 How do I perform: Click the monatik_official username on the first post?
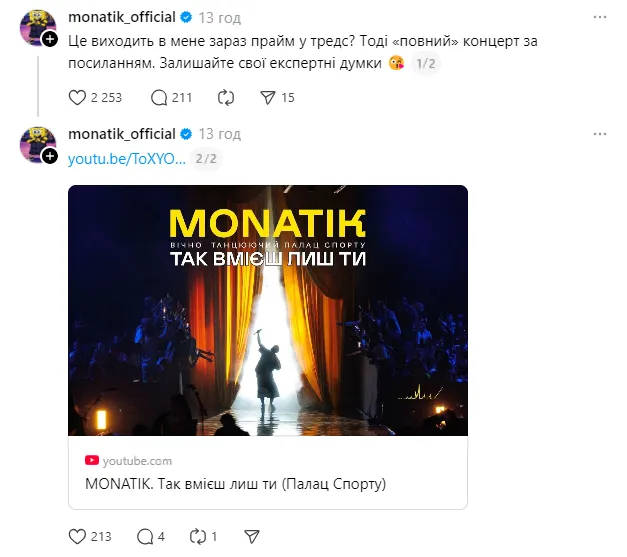coord(121,17)
